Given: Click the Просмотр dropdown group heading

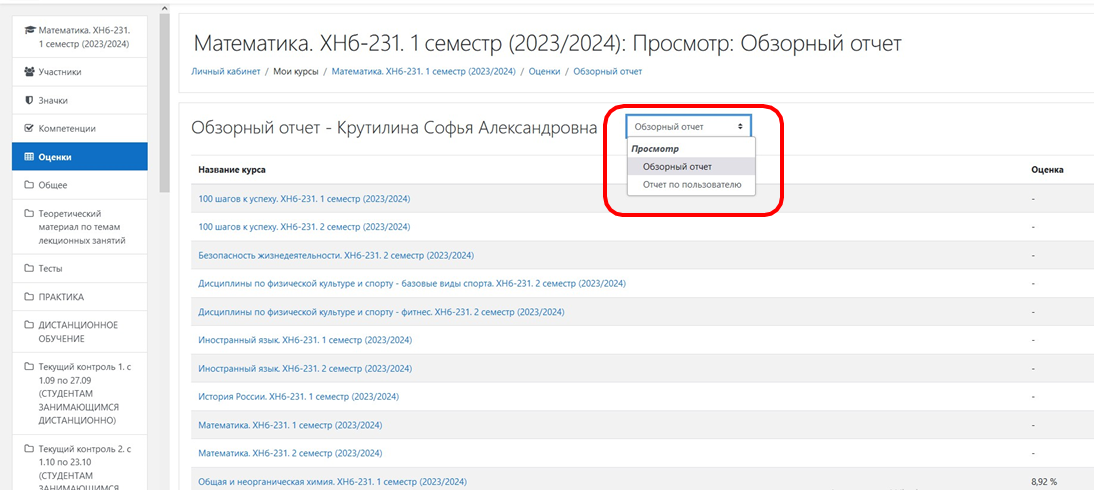Looking at the screenshot, I should (x=655, y=149).
